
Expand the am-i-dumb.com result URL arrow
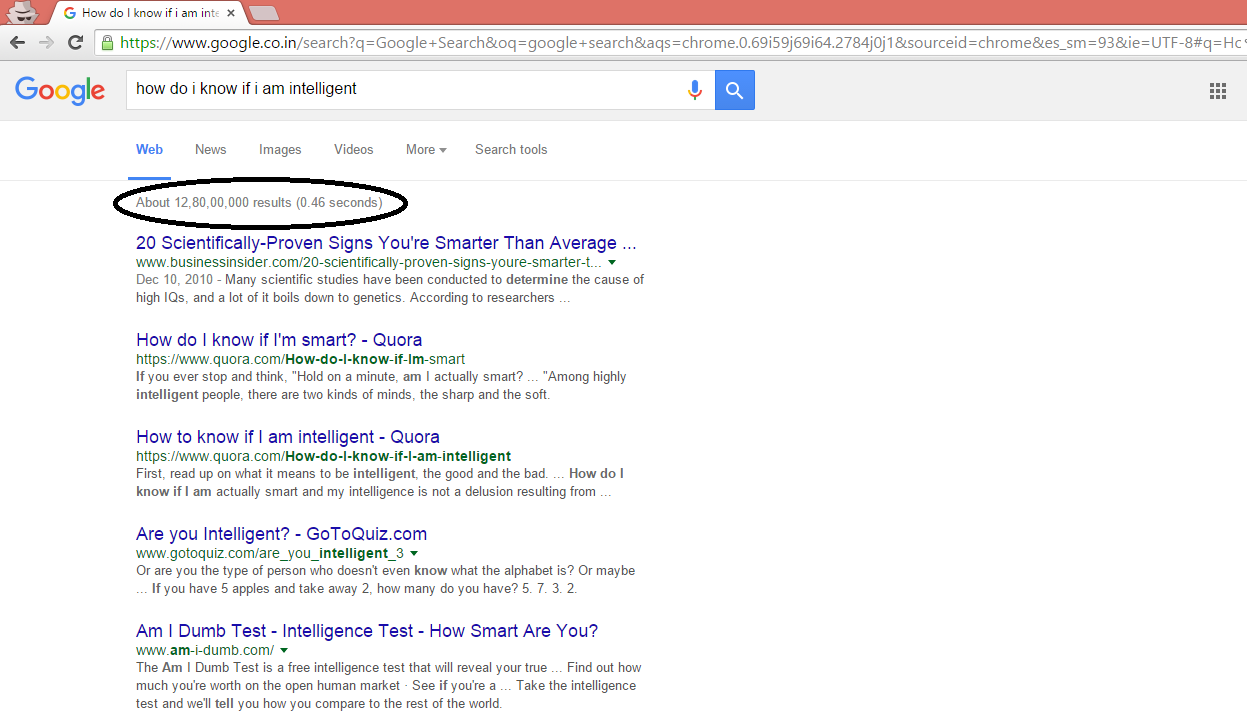click(284, 650)
